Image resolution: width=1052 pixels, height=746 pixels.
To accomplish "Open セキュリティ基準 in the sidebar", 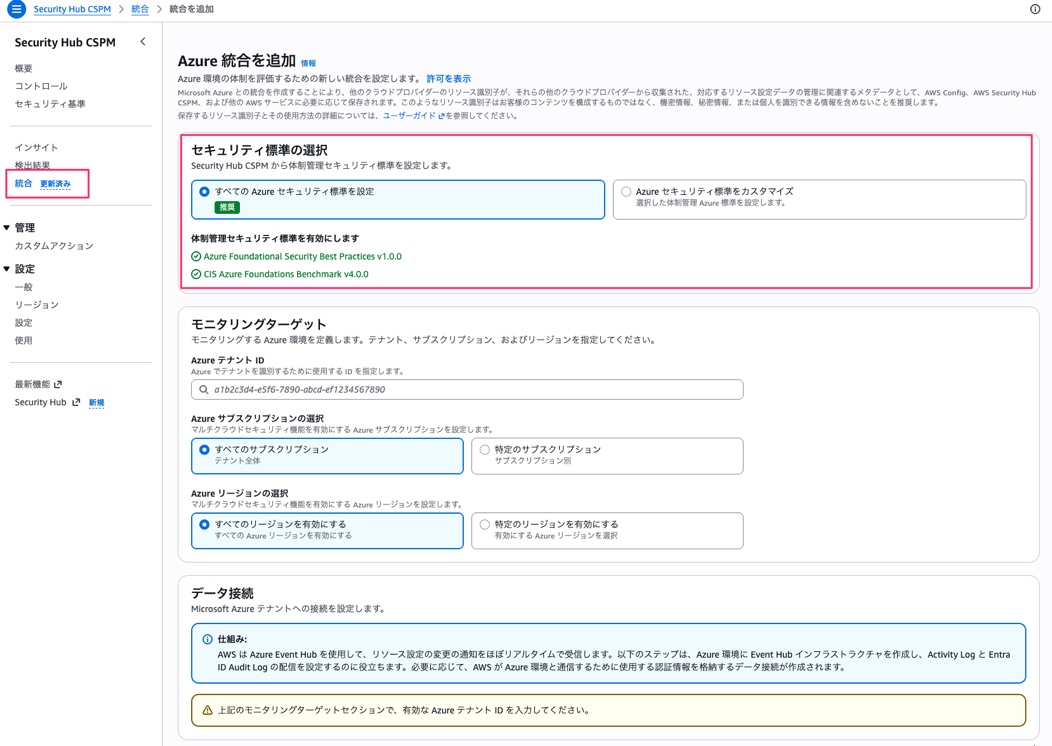I will click(x=50, y=104).
